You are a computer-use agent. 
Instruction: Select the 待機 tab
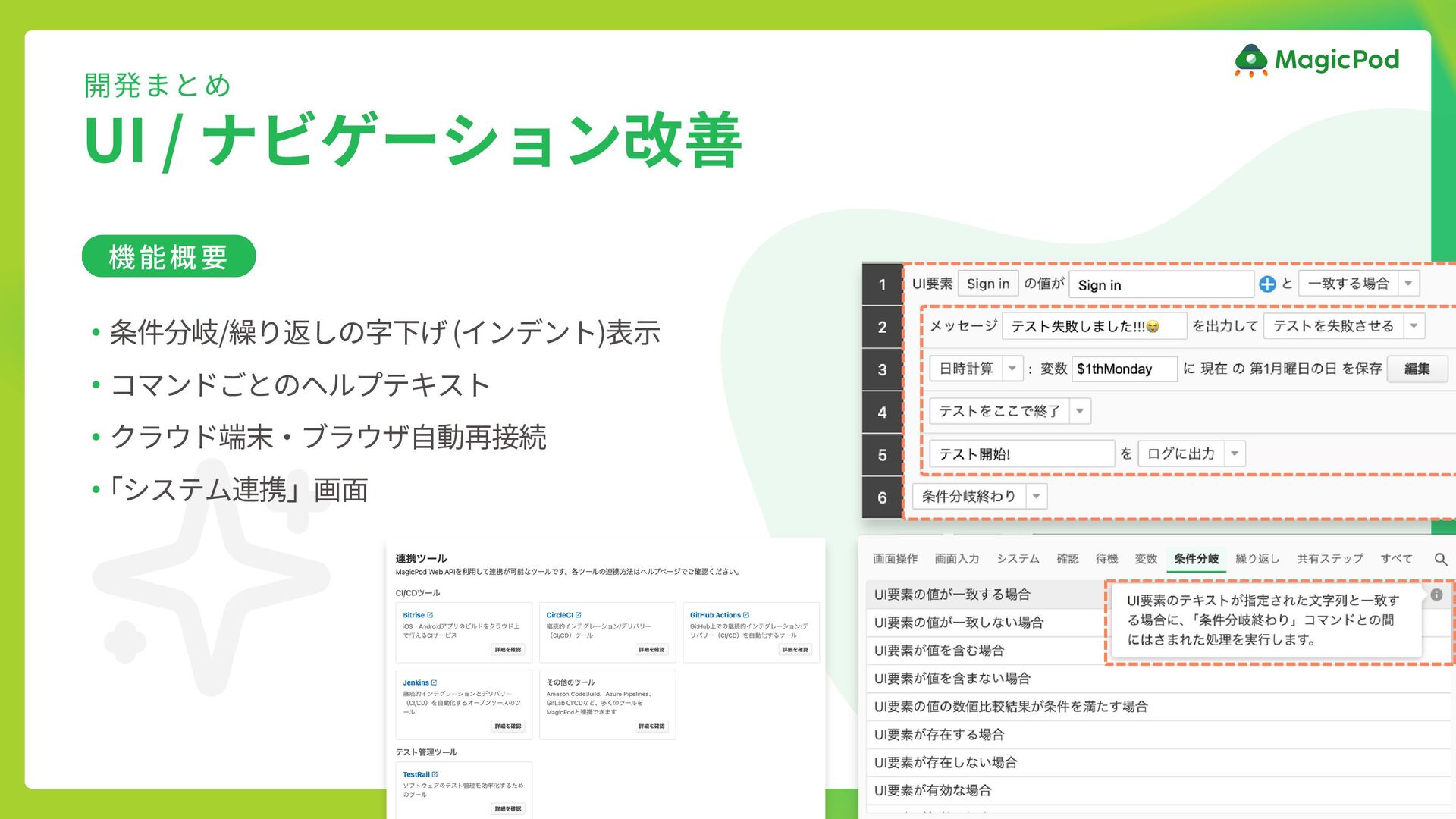1107,559
